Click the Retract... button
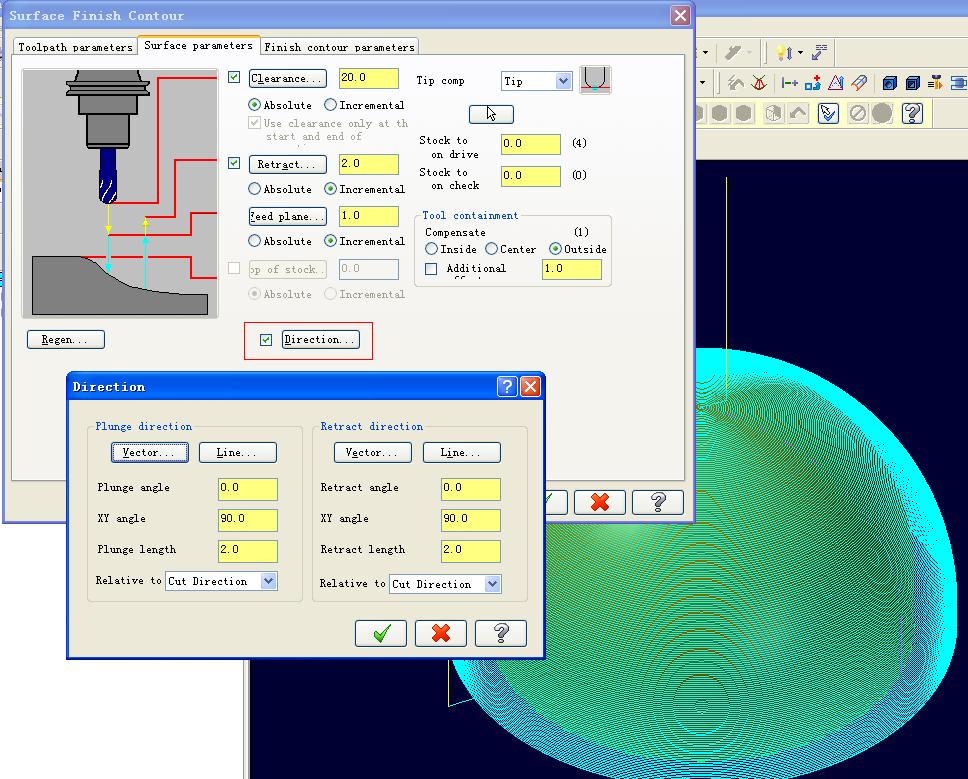 click(288, 164)
